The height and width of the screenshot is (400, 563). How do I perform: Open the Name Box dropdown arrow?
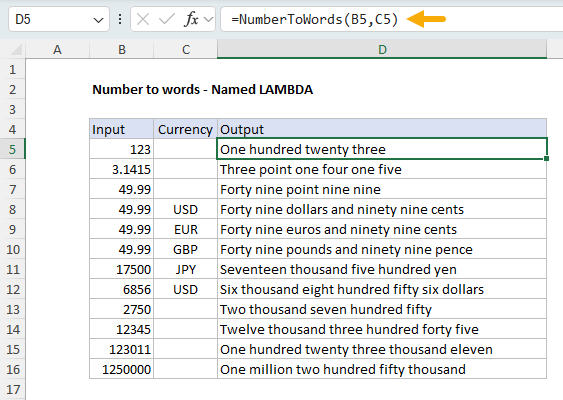click(98, 20)
